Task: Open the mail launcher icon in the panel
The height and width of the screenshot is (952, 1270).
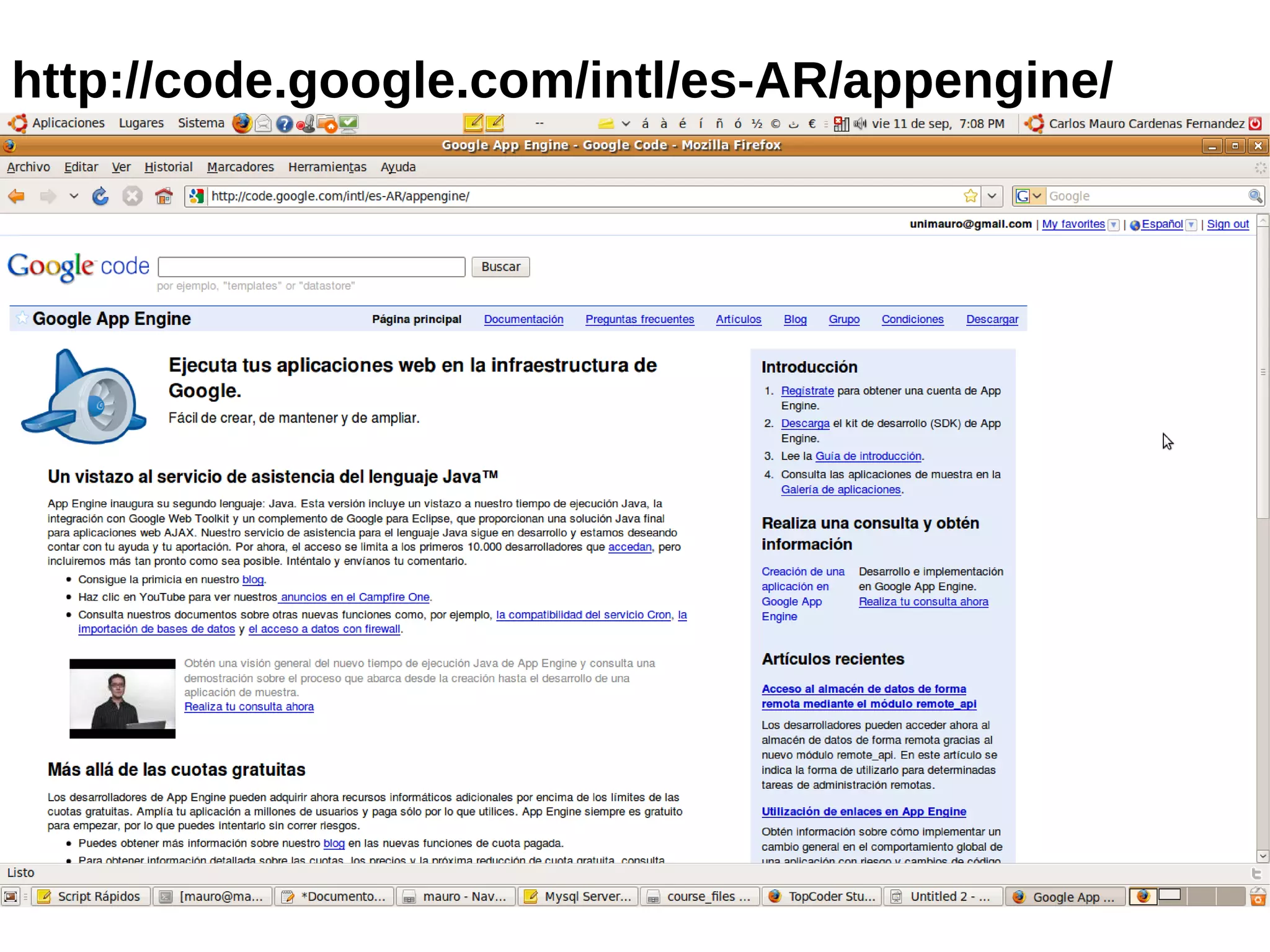Action: tap(263, 124)
